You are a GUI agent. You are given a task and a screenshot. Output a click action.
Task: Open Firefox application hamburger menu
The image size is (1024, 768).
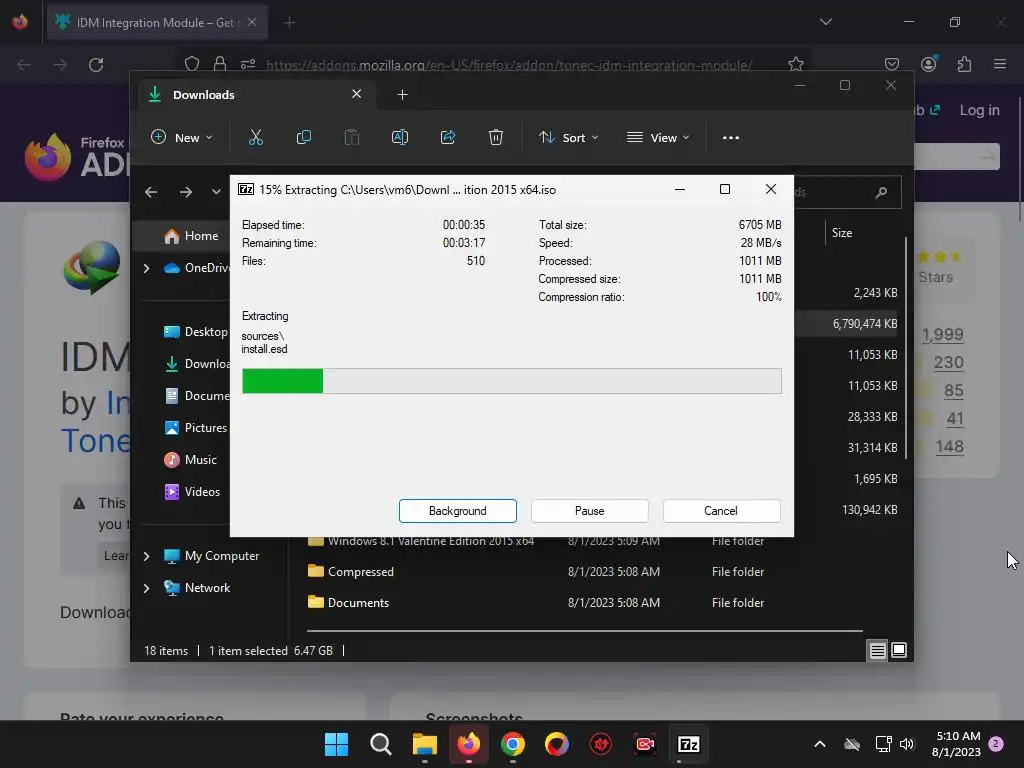(1000, 64)
